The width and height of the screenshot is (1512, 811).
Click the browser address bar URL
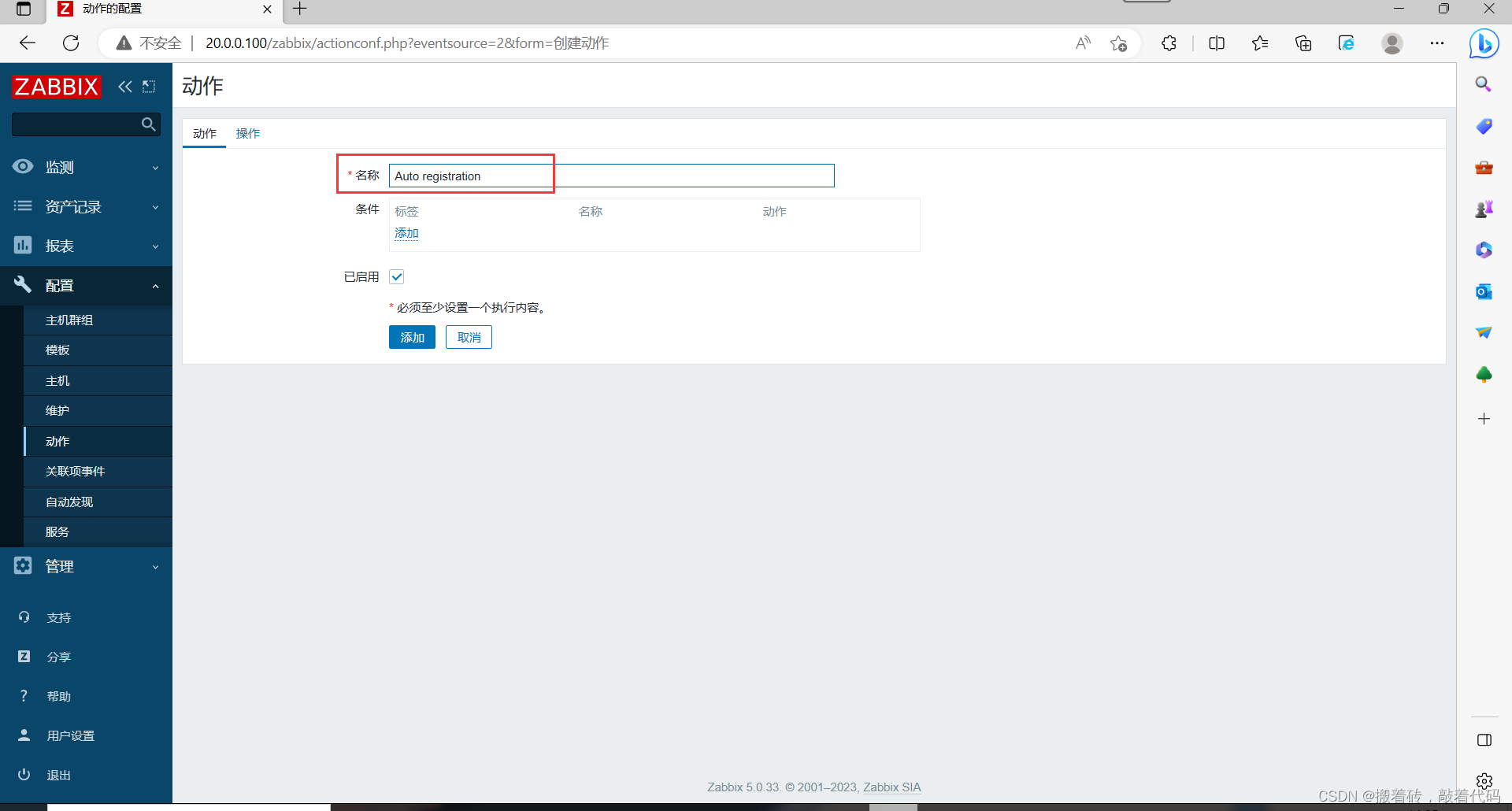(407, 43)
